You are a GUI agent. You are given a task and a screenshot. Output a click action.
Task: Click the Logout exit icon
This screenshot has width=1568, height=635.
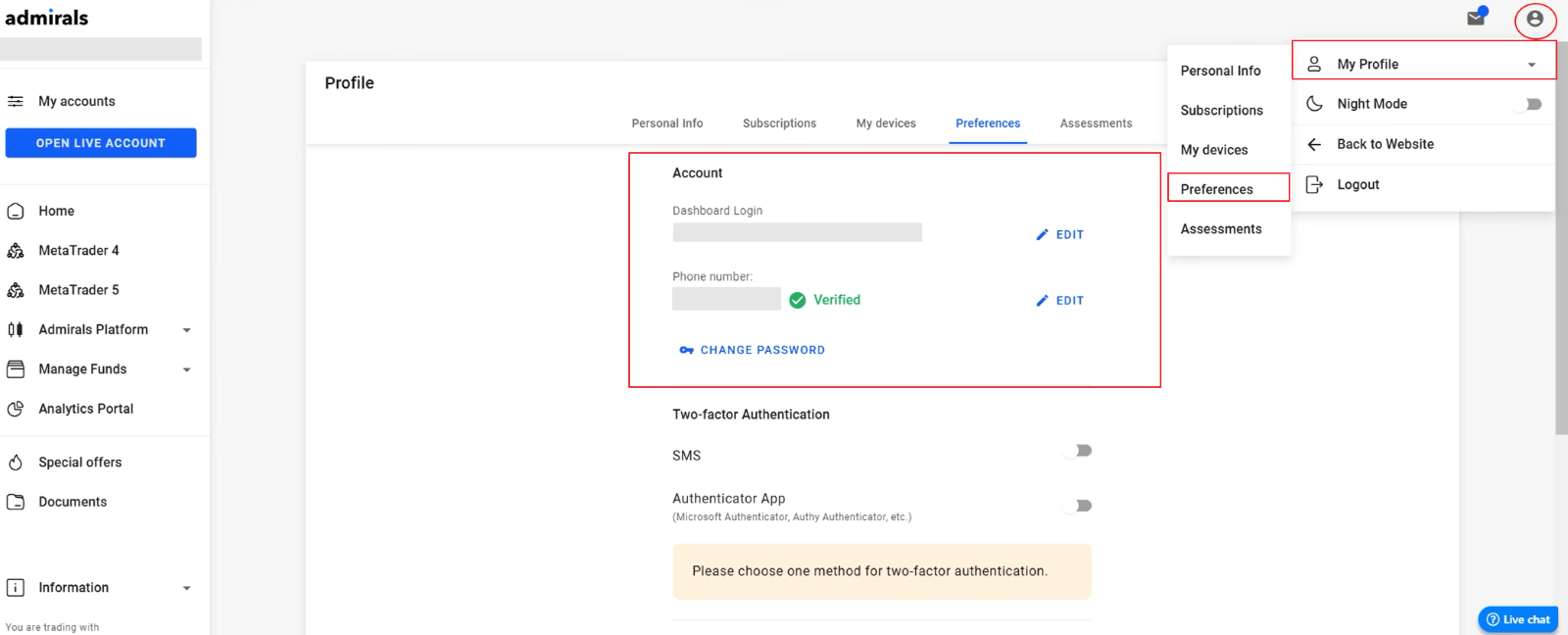click(x=1315, y=184)
